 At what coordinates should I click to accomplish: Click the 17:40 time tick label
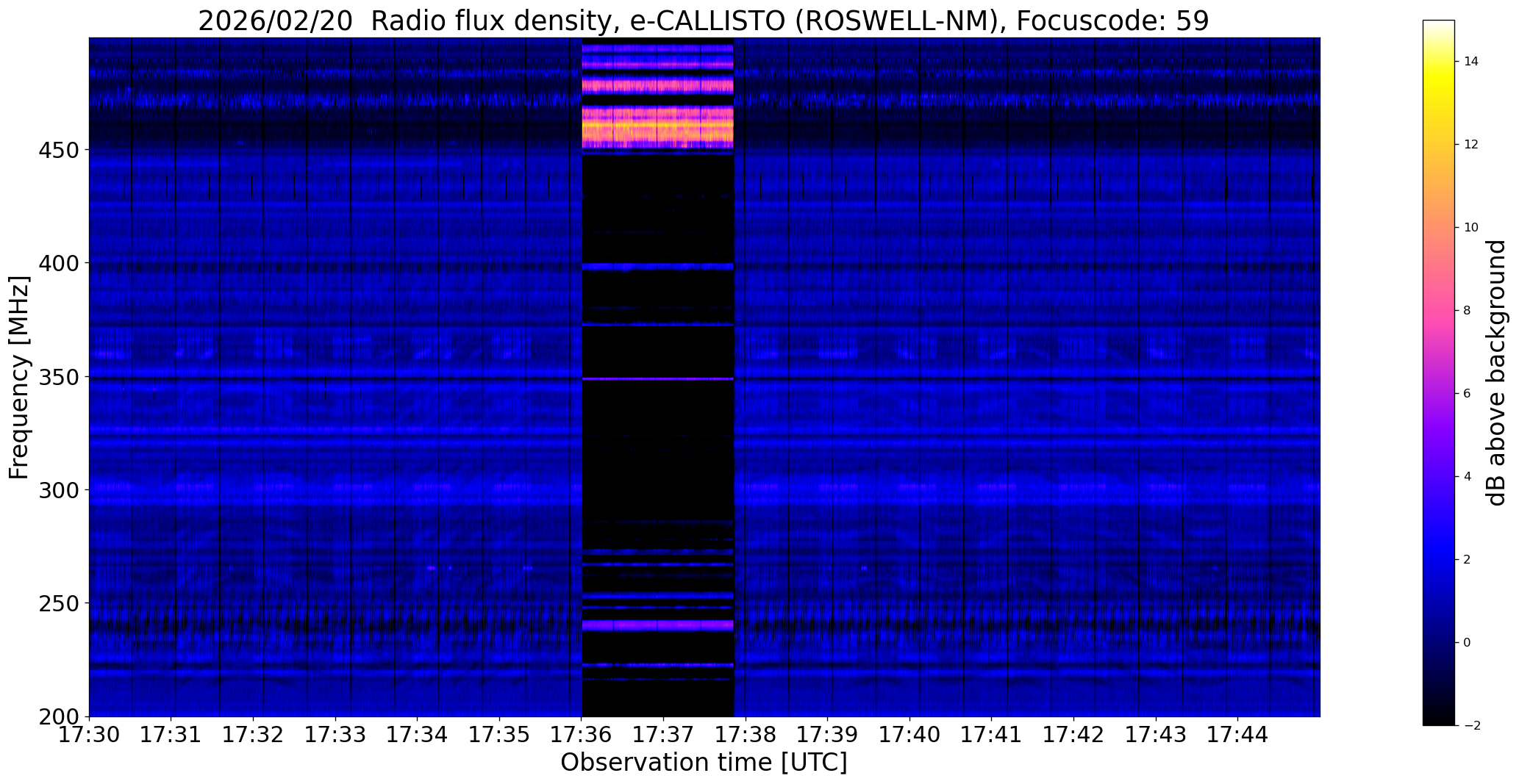(x=910, y=735)
